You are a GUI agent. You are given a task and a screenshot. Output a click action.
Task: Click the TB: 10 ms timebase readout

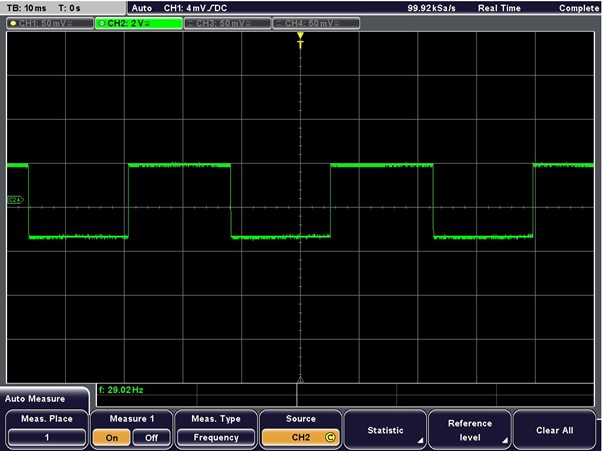point(26,8)
